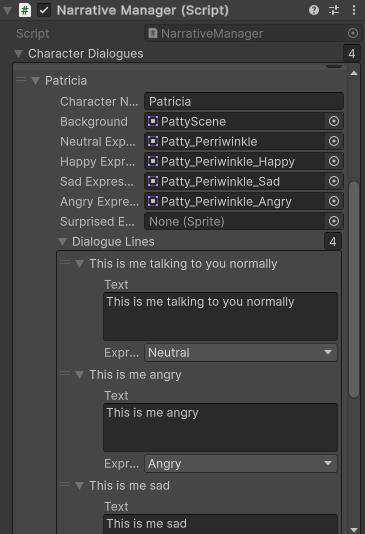Click object picker for Neutral Expression sprite

pos(334,141)
